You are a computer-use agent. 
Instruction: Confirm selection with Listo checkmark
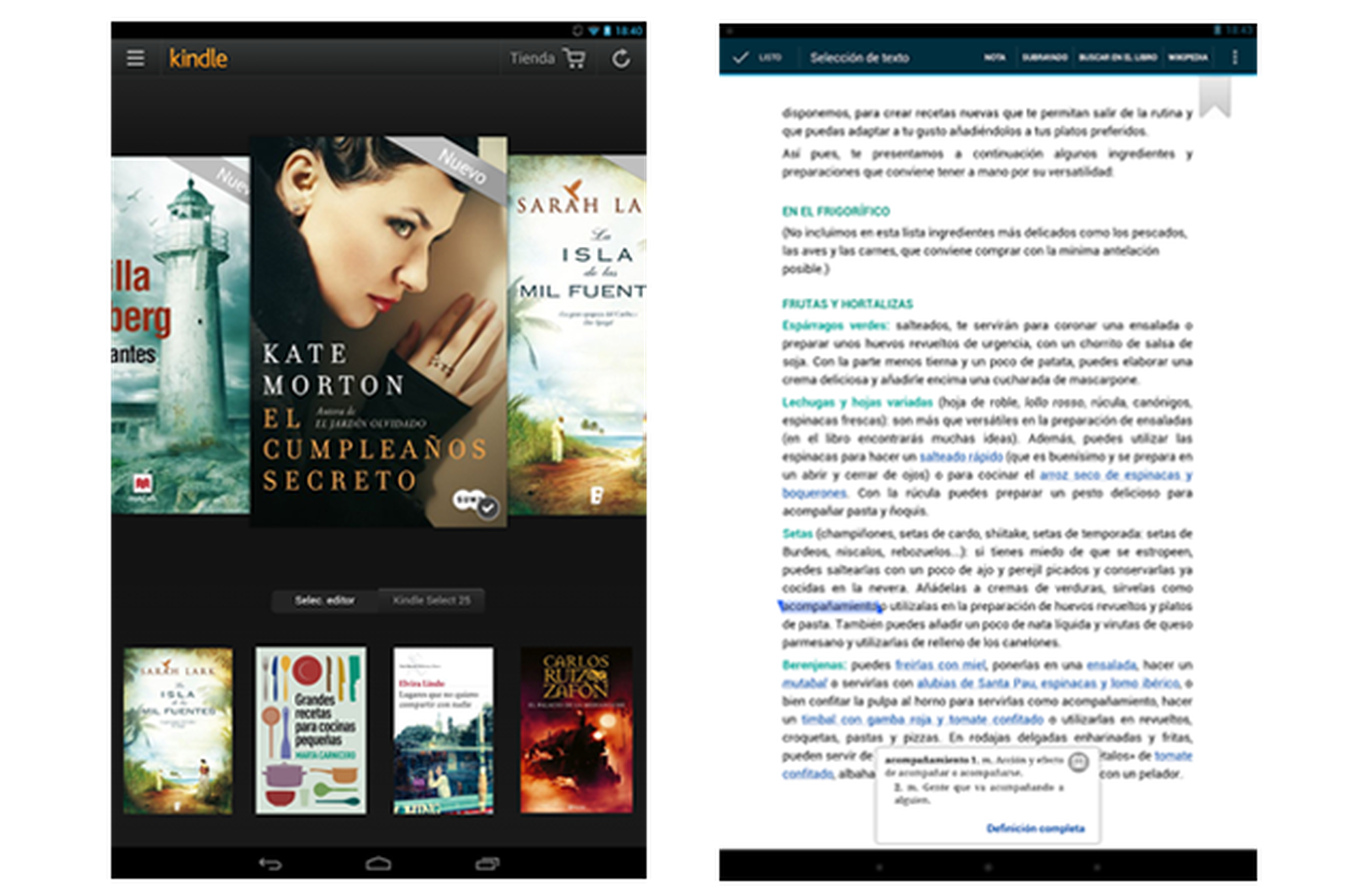741,57
